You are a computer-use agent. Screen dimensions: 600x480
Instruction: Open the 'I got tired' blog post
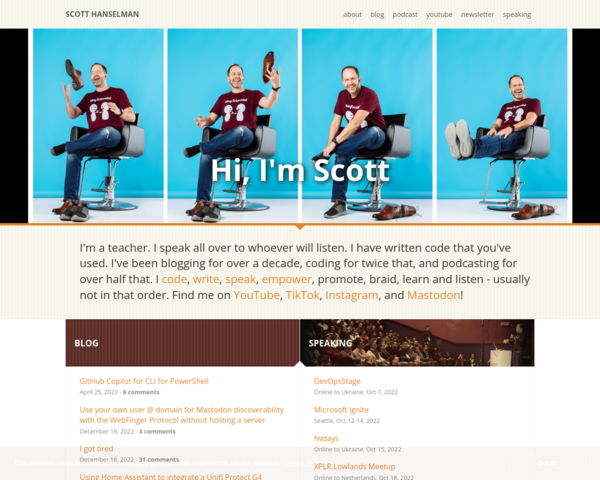tap(96, 449)
